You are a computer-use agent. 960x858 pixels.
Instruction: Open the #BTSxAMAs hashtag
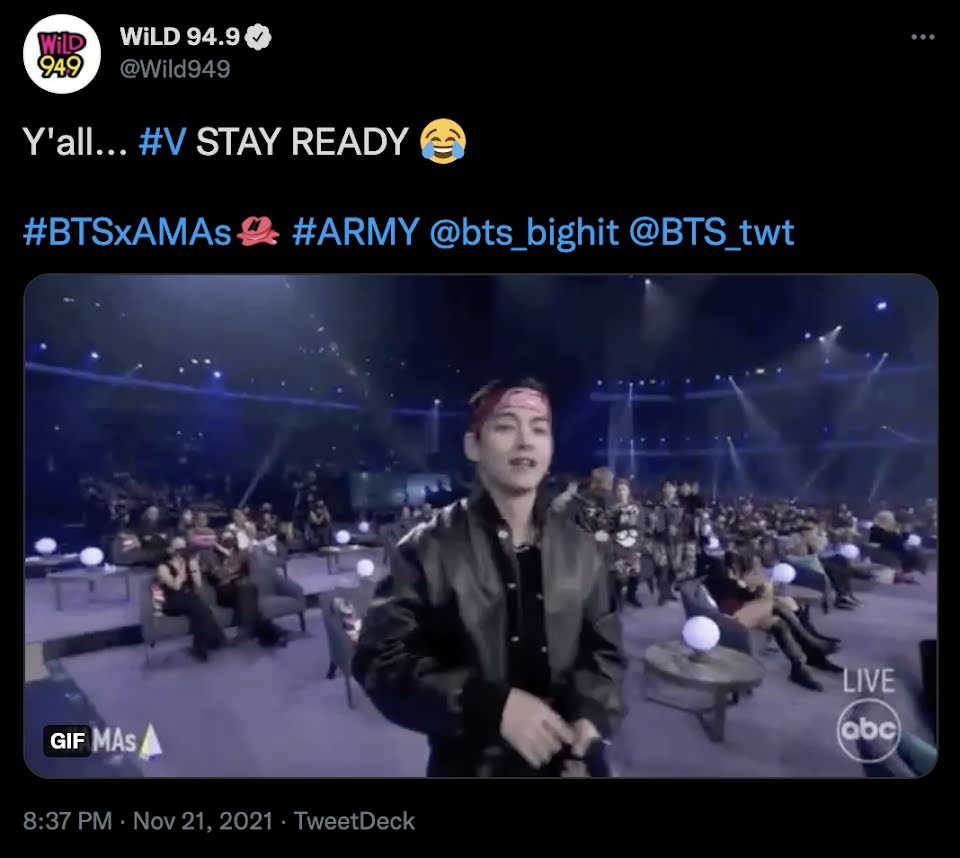pos(127,232)
